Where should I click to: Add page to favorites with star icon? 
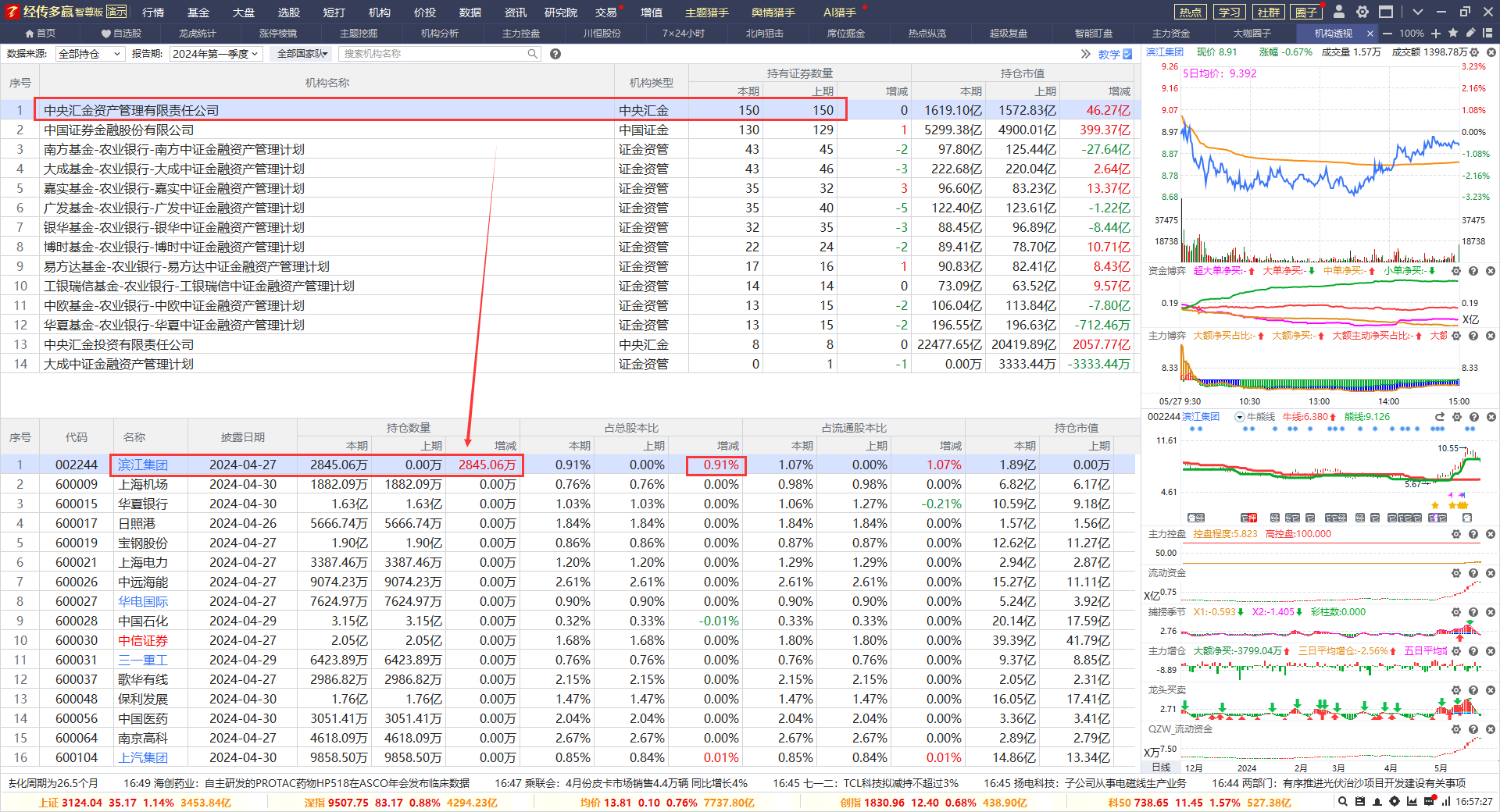point(1453,33)
